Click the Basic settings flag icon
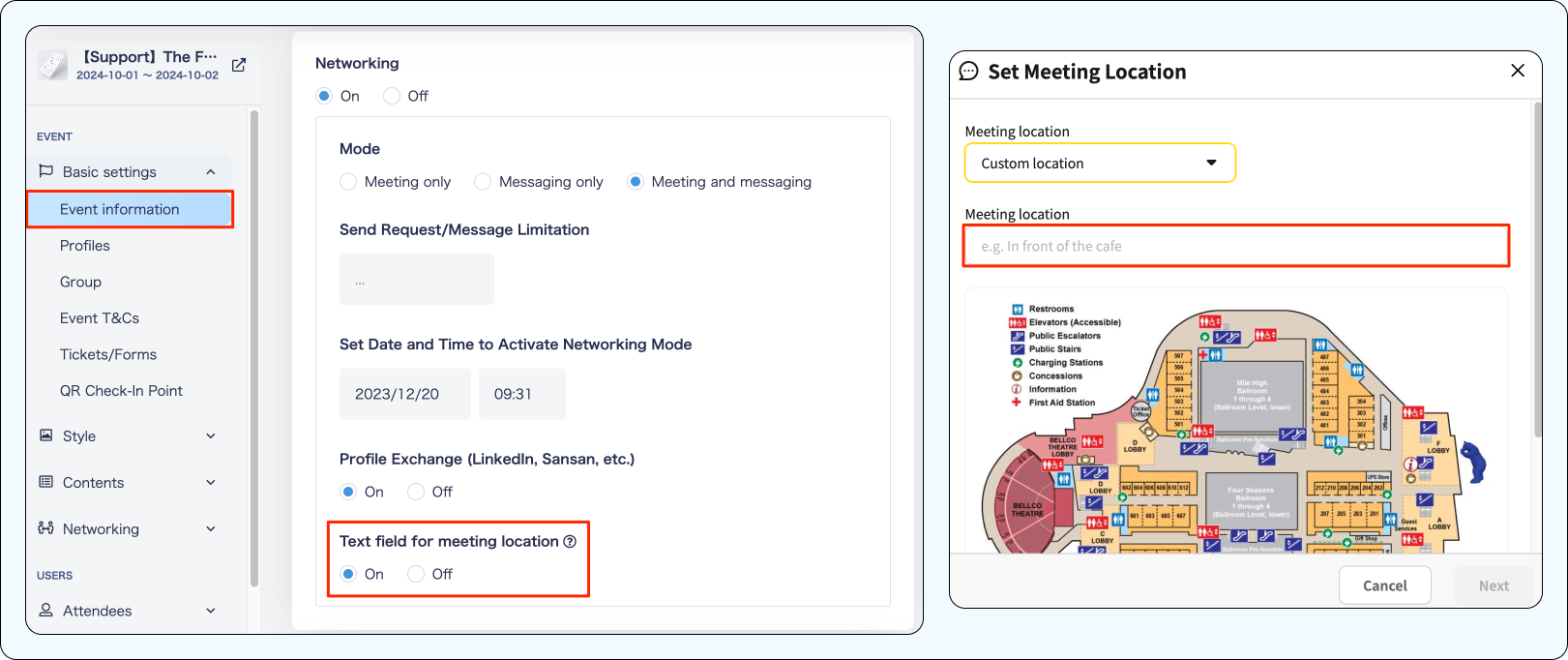The width and height of the screenshot is (1568, 660). click(x=45, y=171)
